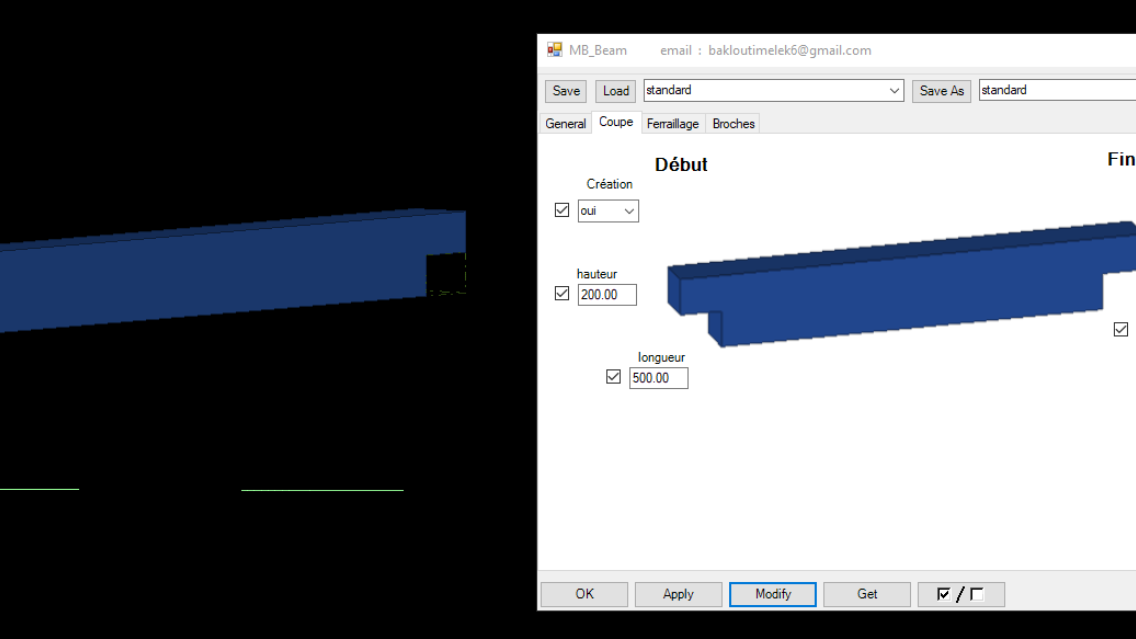Click the Save button
Screen dimensions: 1136x639
coord(565,90)
